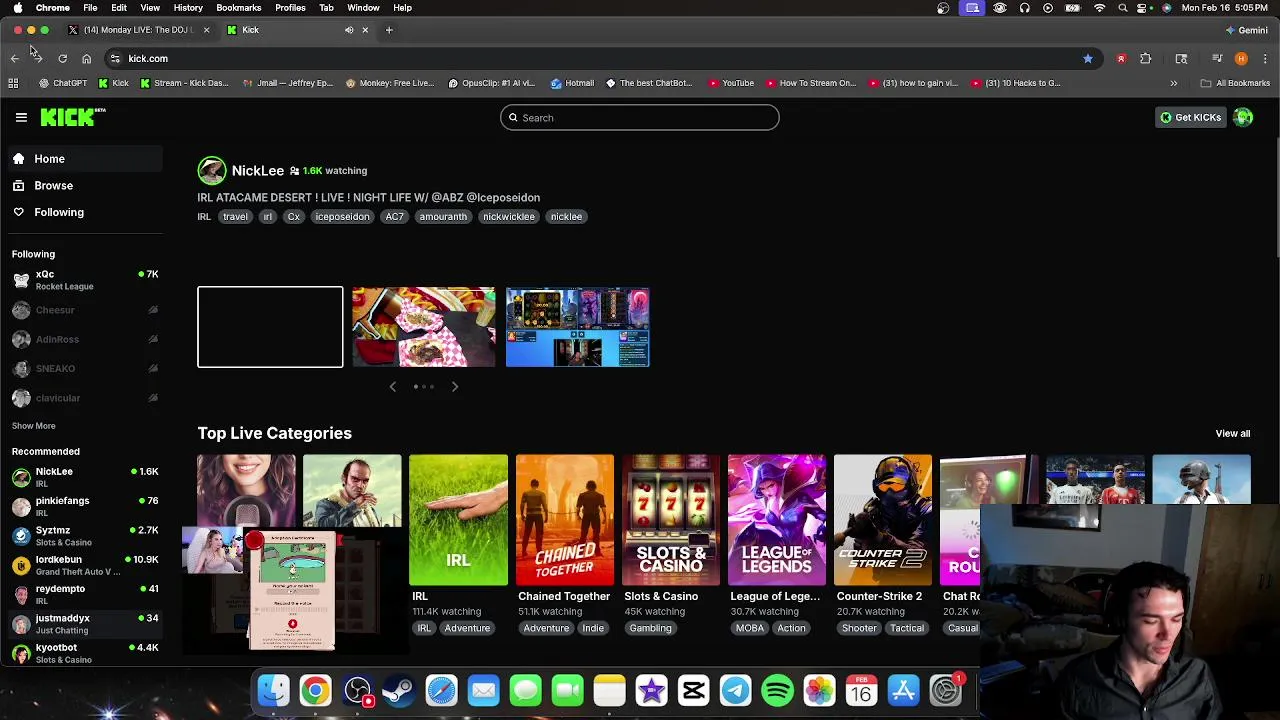Open Cheesur channel in Following list
The image size is (1280, 720).
[83, 310]
